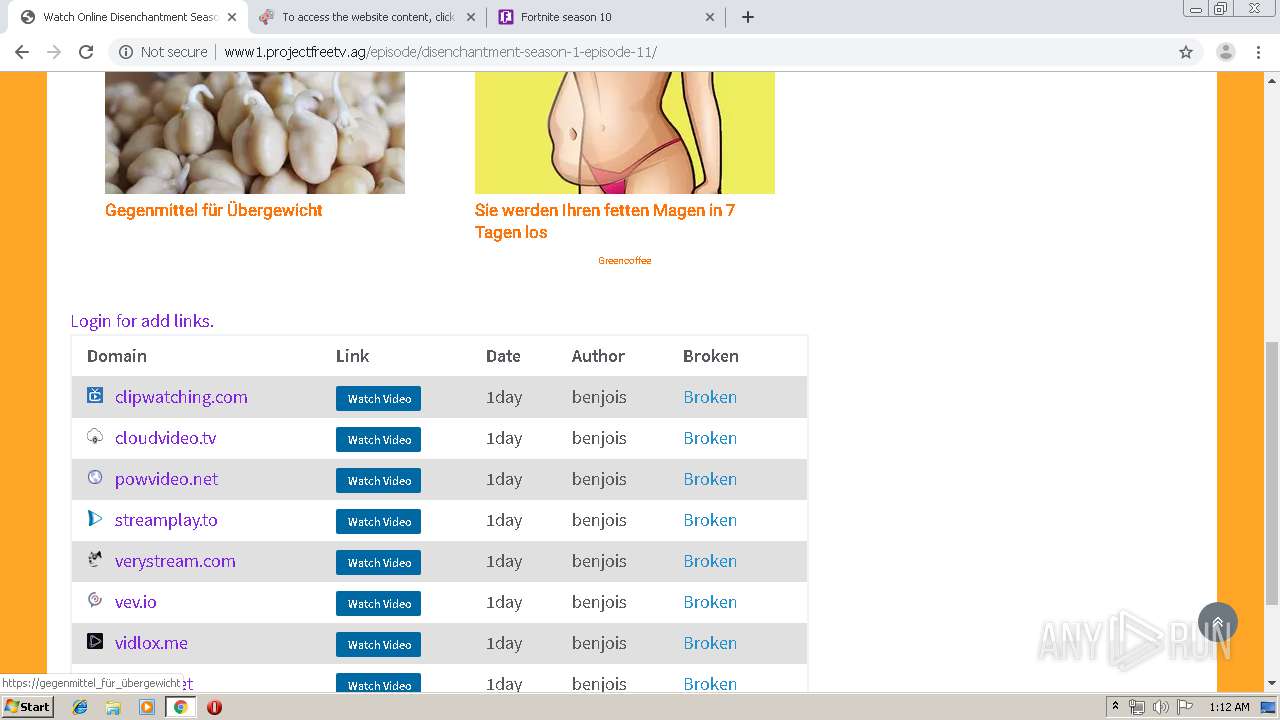The width and height of the screenshot is (1280, 720).
Task: Open Gegenmittel für Übergewicht ad link
Action: (214, 210)
